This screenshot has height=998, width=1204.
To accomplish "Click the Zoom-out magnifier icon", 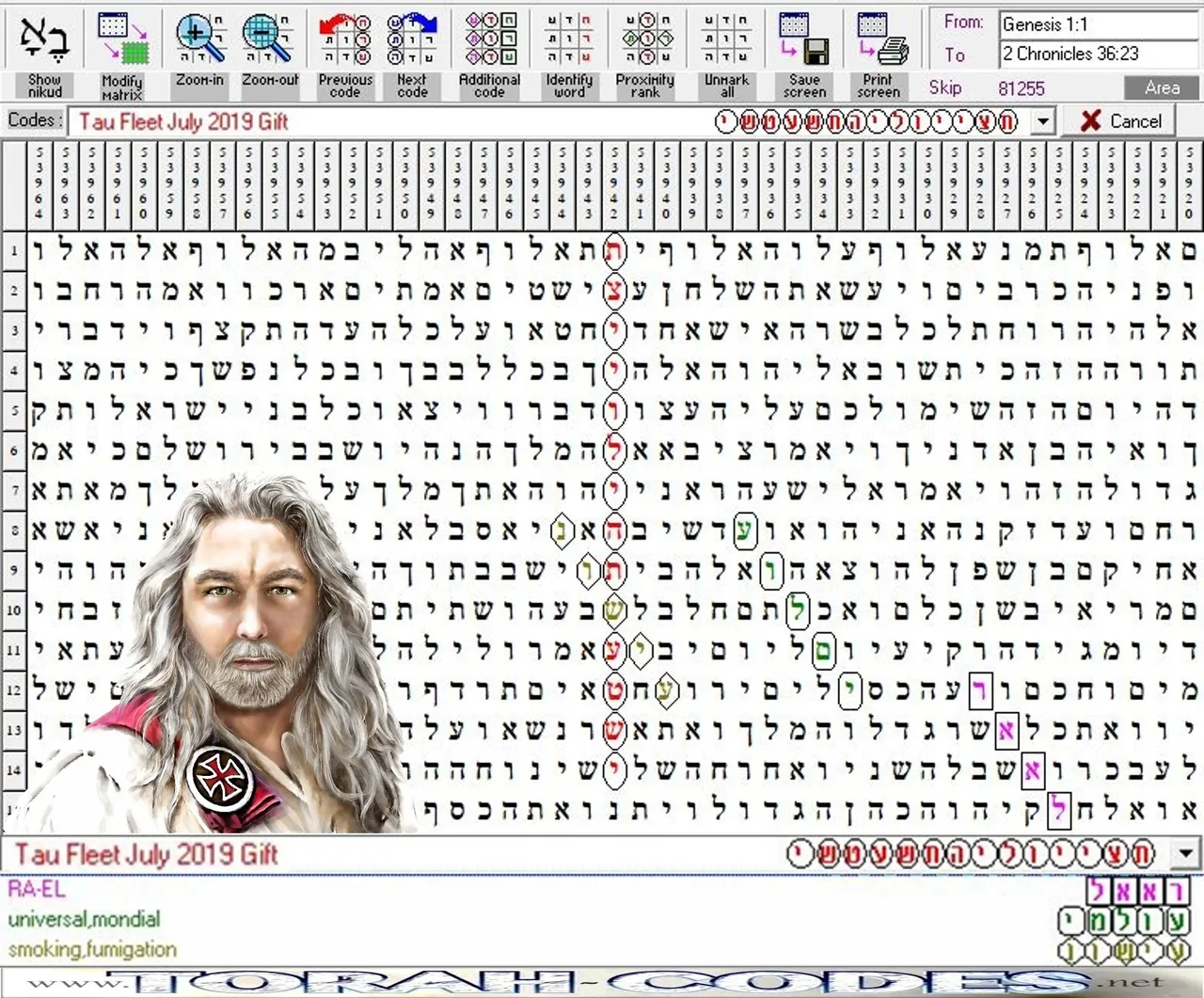I will 269,38.
